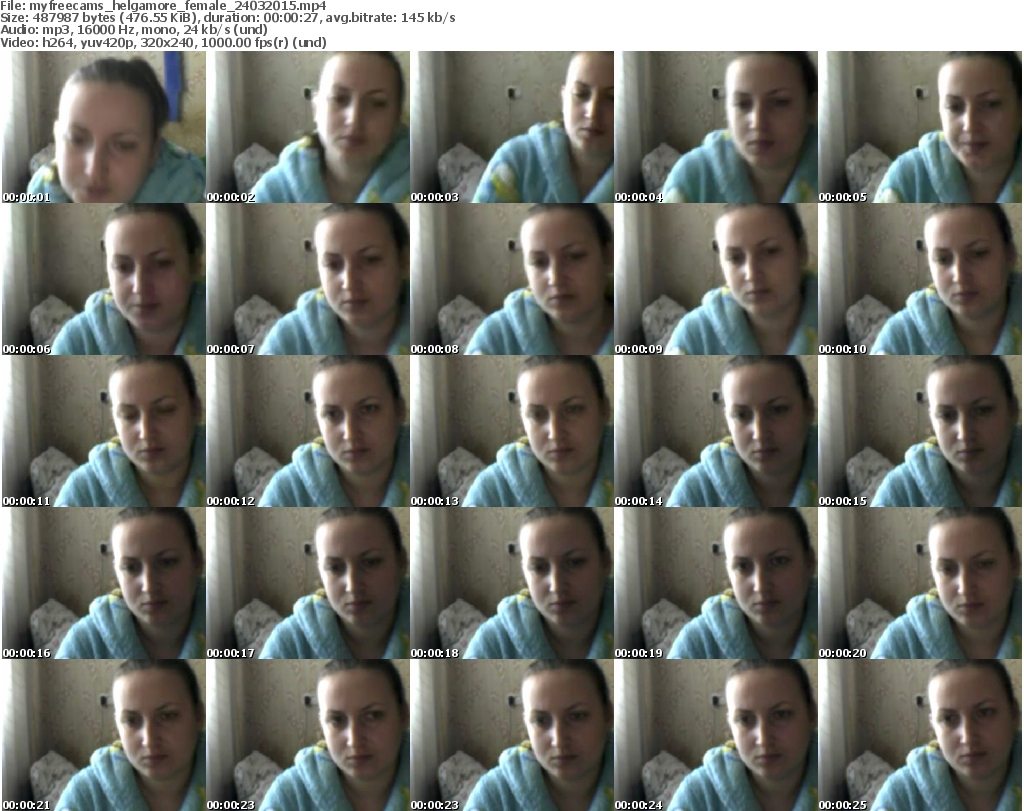The width and height of the screenshot is (1024, 811).
Task: Click the frame marked 00:00:04
Action: (x=716, y=127)
